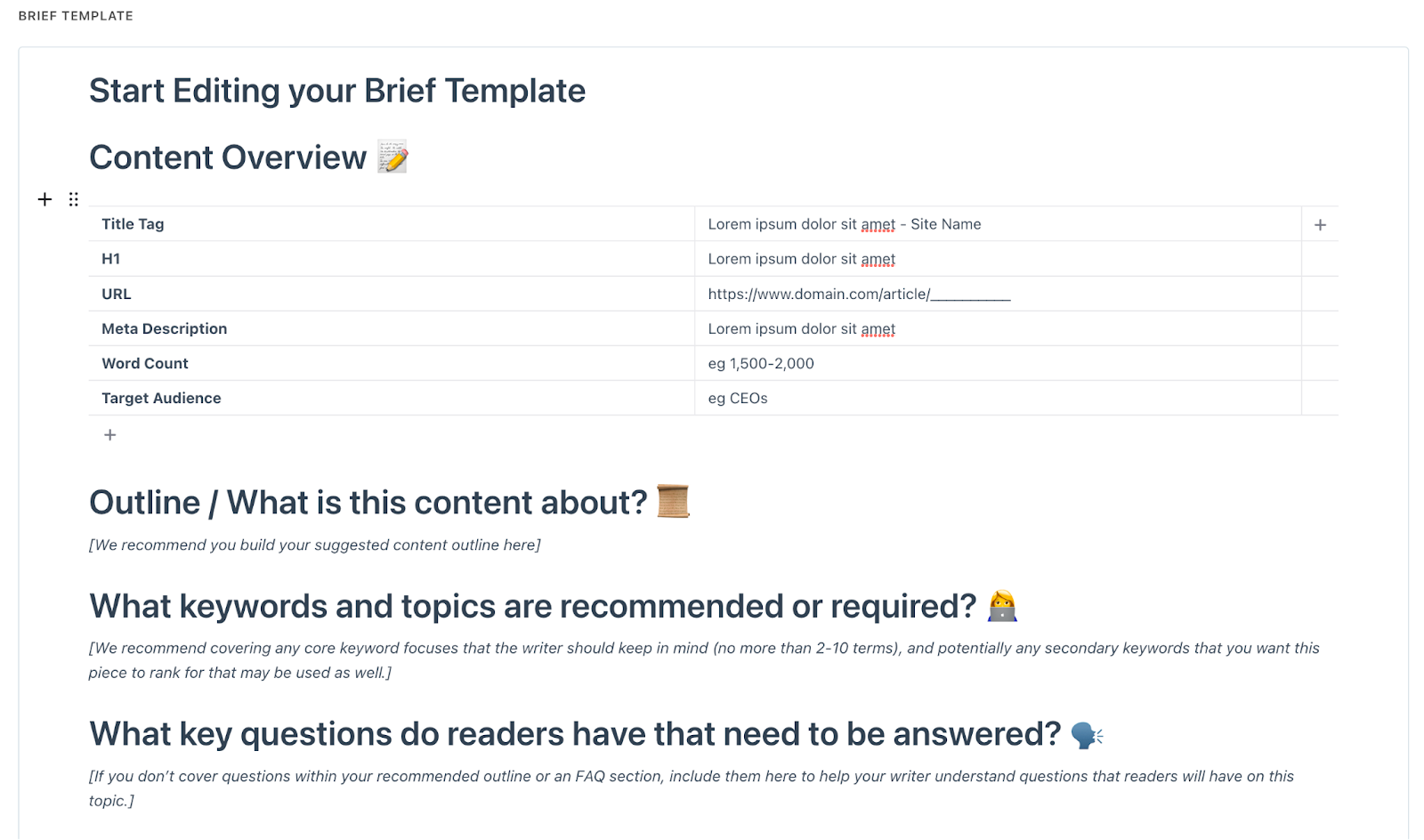
Task: Add a table column with plus icon
Action: coord(1320,225)
